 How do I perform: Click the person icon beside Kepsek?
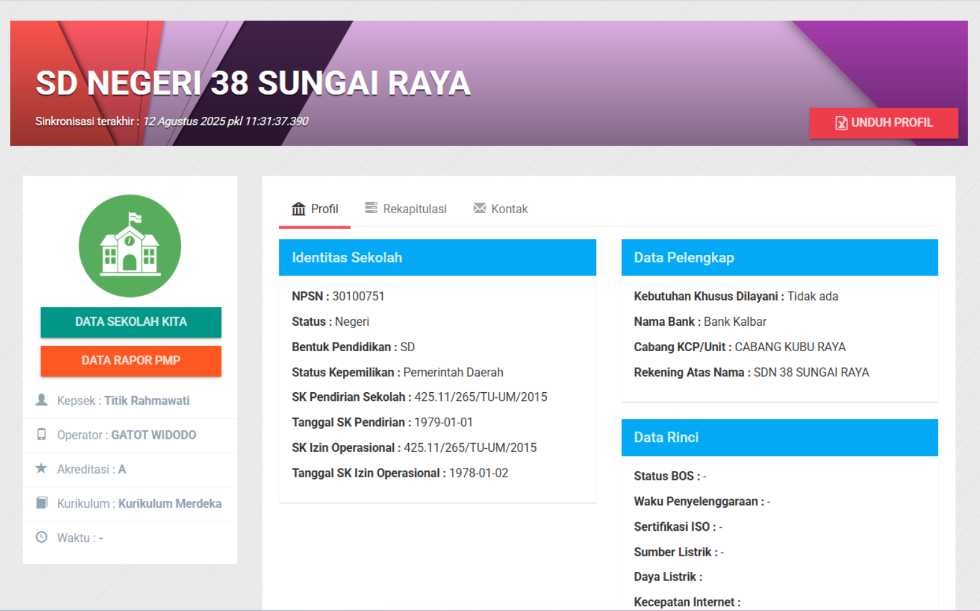(x=41, y=400)
